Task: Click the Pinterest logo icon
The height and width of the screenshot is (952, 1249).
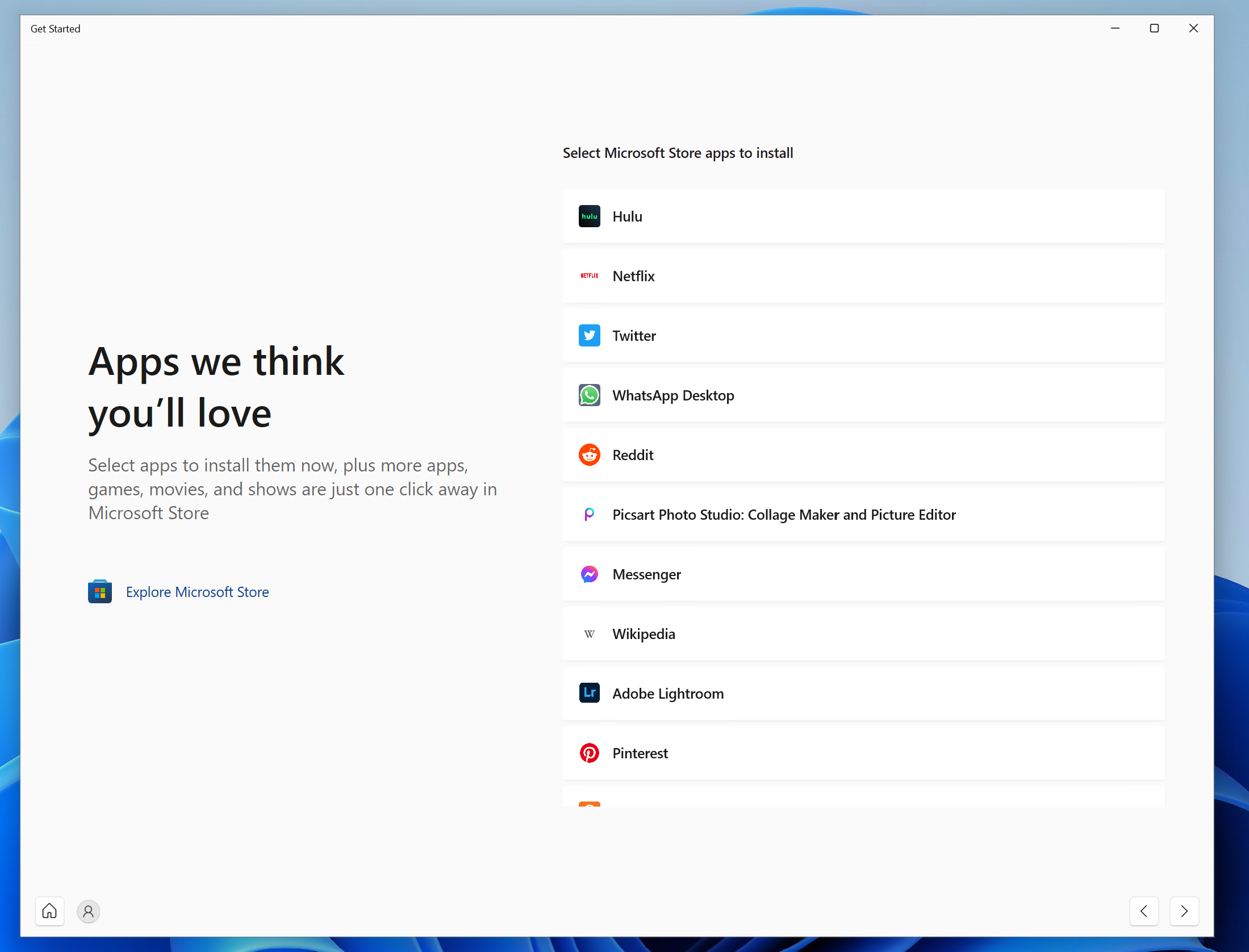Action: click(589, 753)
